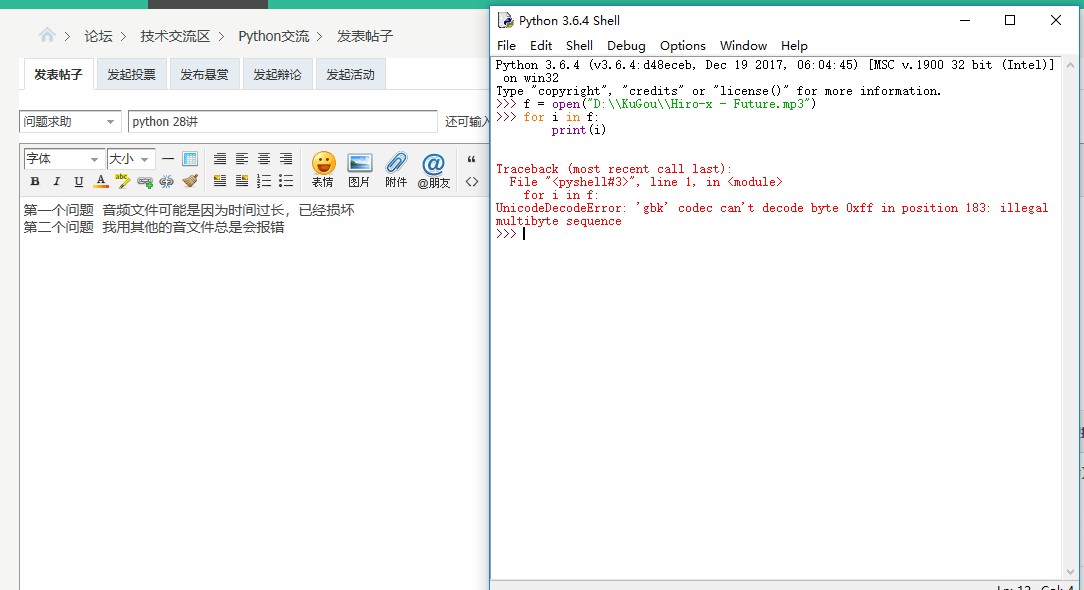The image size is (1084, 590).
Task: Switch to the 发起投票 tab
Action: [132, 74]
